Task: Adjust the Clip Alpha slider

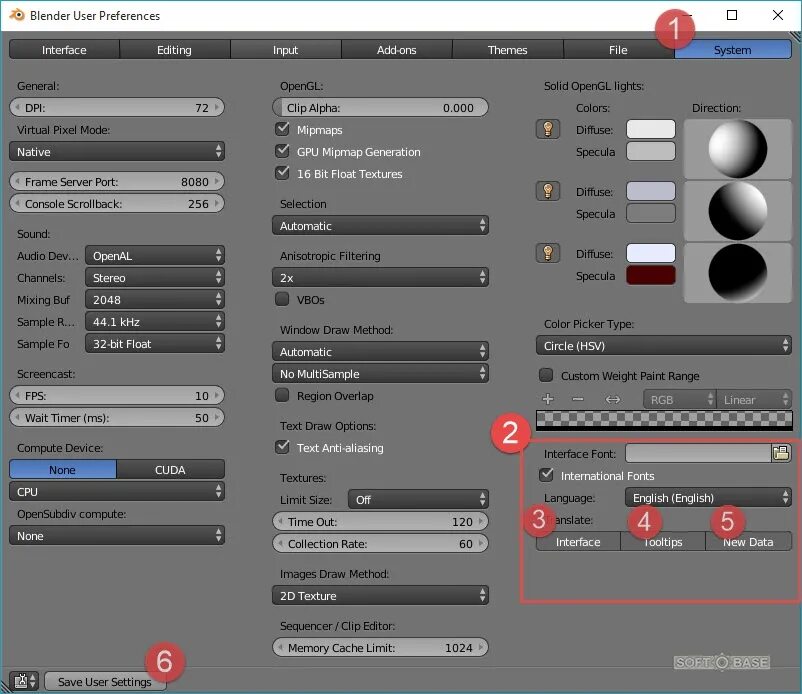Action: (x=380, y=107)
